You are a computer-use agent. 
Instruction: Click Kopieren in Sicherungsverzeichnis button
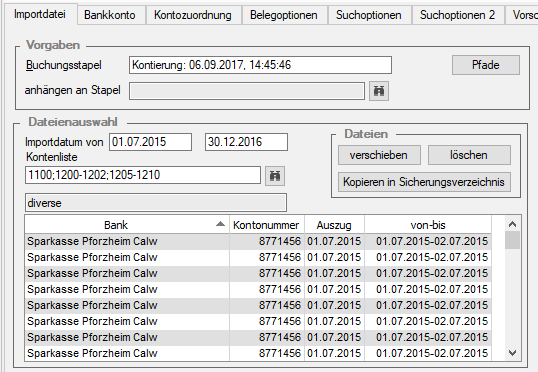424,182
